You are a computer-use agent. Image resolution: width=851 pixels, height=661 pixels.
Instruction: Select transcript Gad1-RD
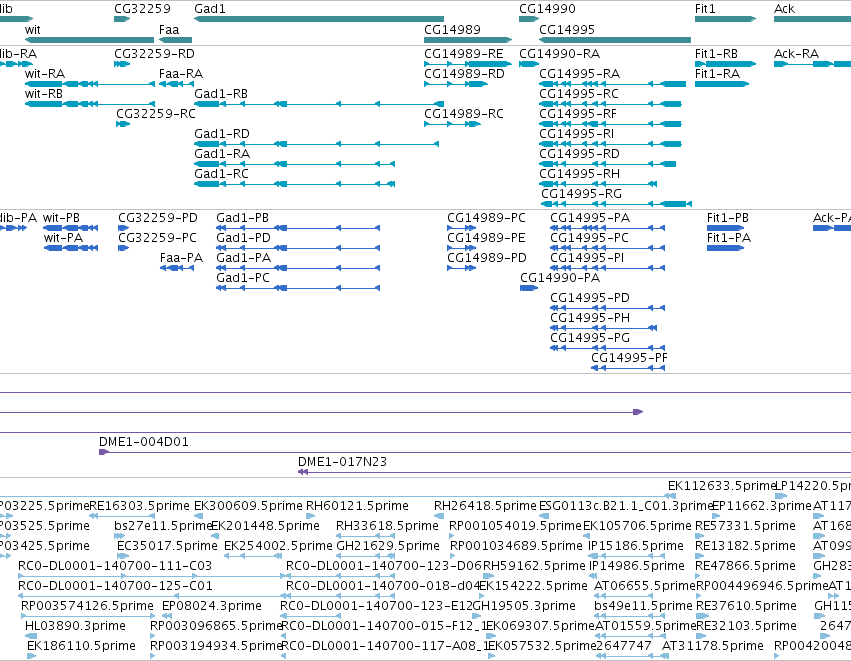316,144
